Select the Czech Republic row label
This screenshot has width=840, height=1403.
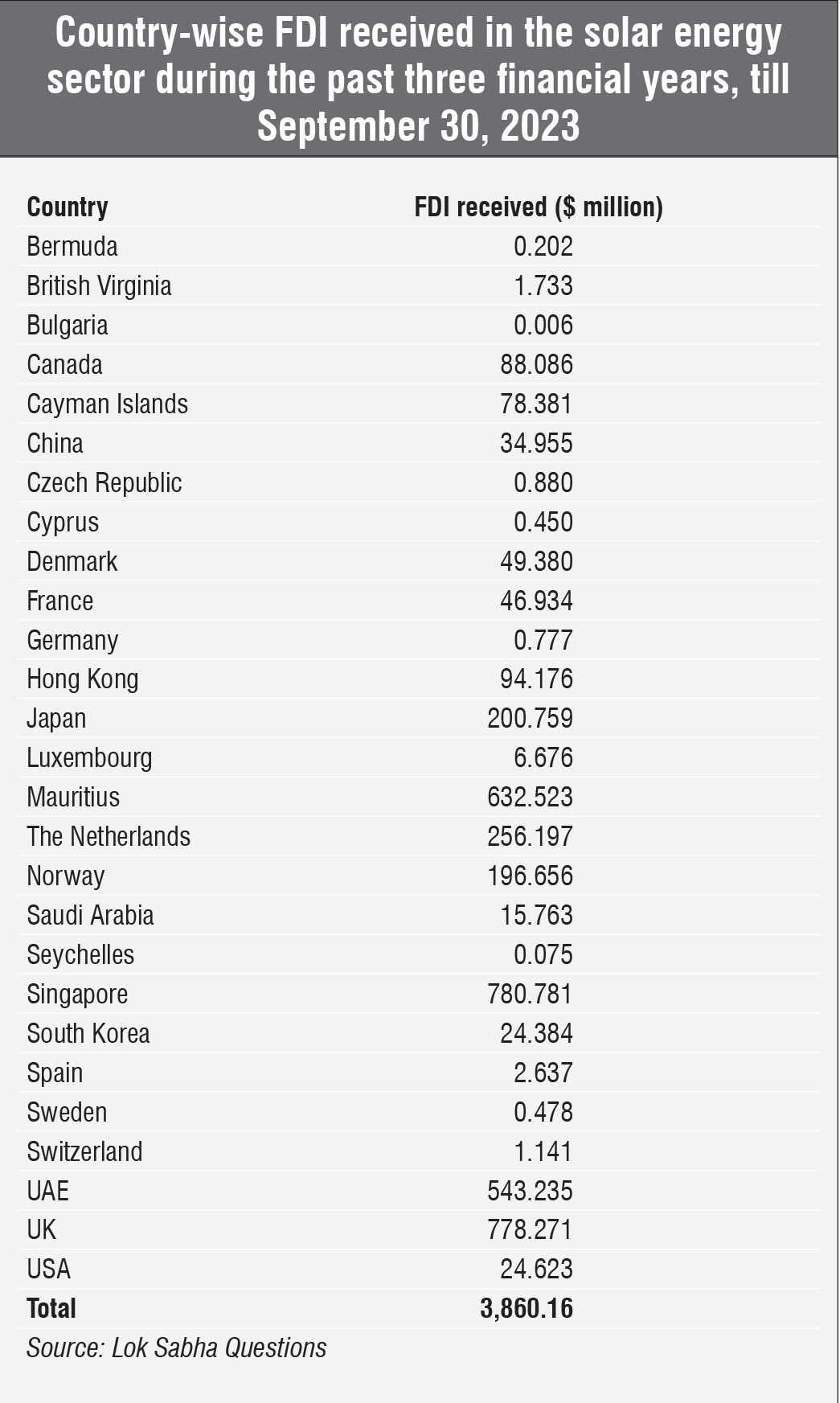(104, 483)
